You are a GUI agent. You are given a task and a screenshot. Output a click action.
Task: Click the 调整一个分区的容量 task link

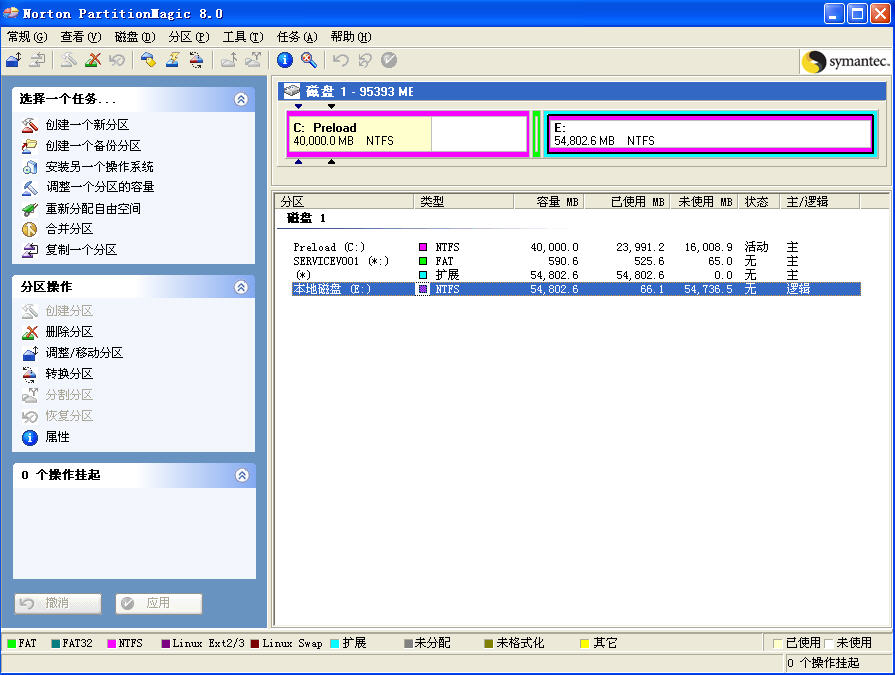tap(100, 187)
